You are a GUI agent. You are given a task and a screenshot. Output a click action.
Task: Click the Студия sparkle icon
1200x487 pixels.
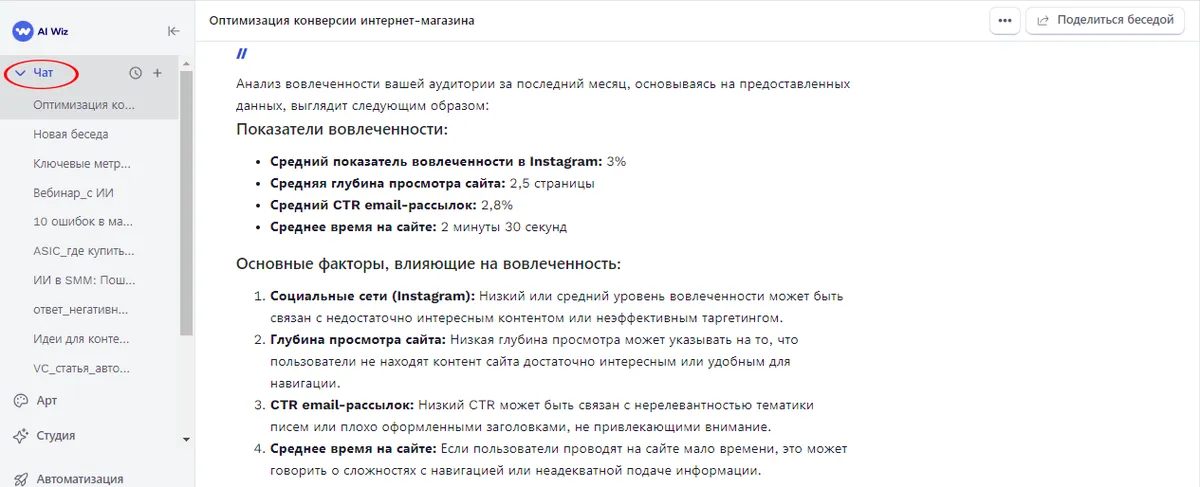point(20,436)
